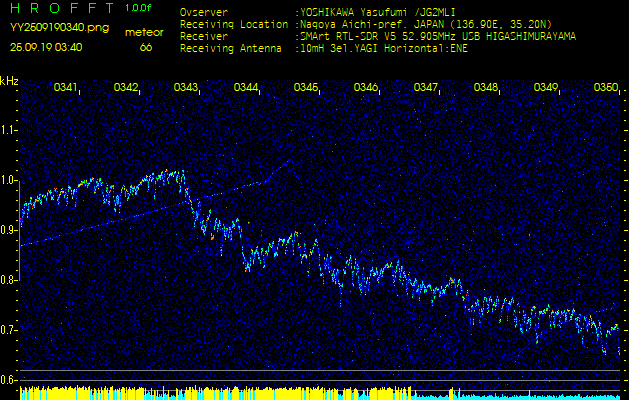Click the Receiver field label
The width and height of the screenshot is (629, 400).
[204, 37]
